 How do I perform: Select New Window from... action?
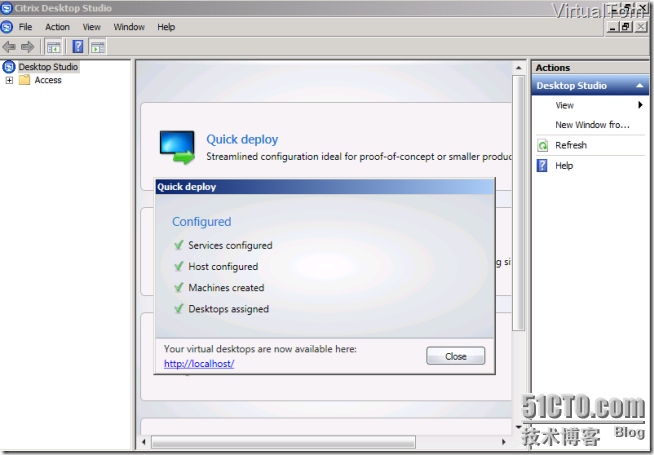592,125
